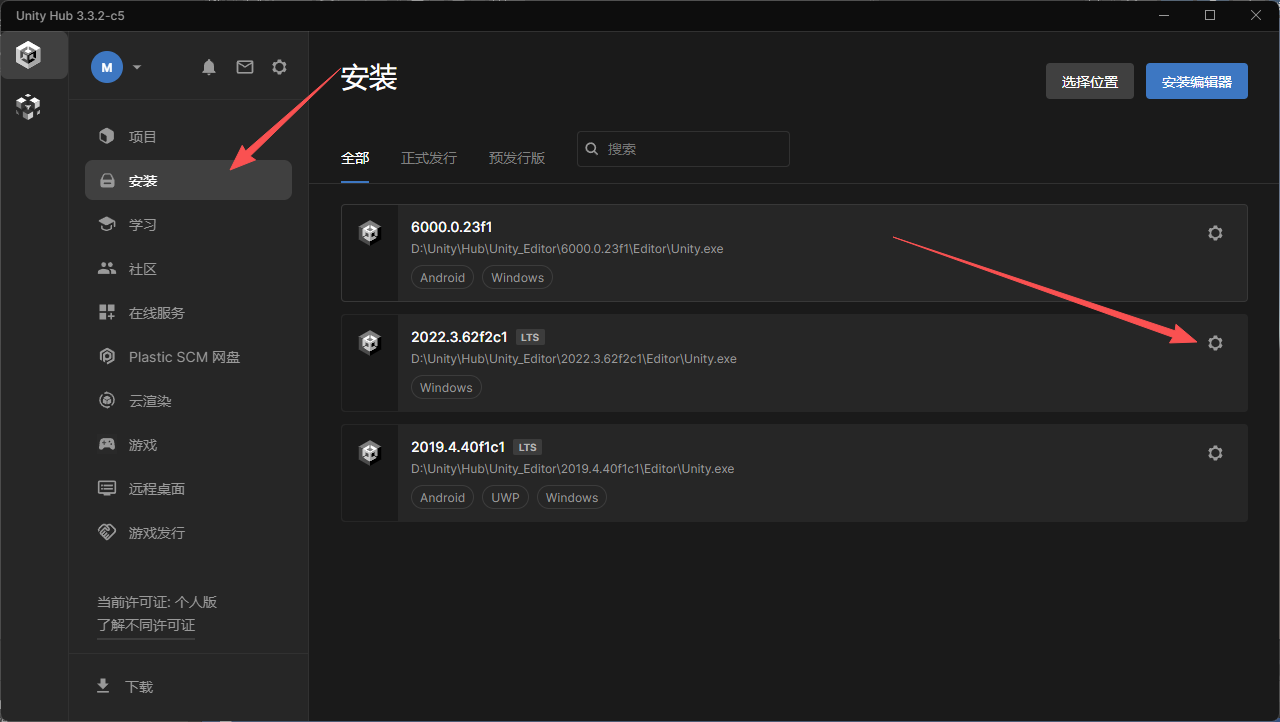
Task: Open 在线服务 in the sidebar
Action: coord(188,312)
